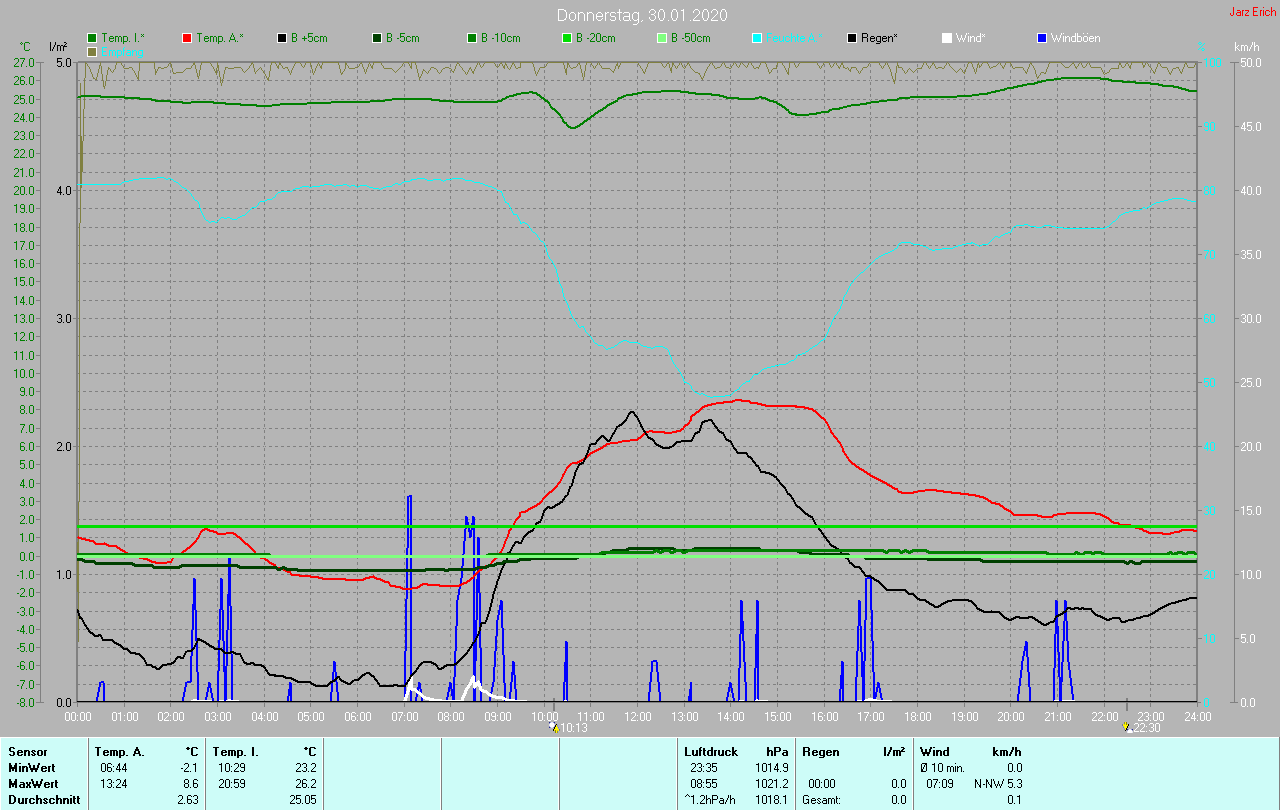Image resolution: width=1280 pixels, height=810 pixels.
Task: Click the blue Windböen legend square
Action: pos(1042,38)
